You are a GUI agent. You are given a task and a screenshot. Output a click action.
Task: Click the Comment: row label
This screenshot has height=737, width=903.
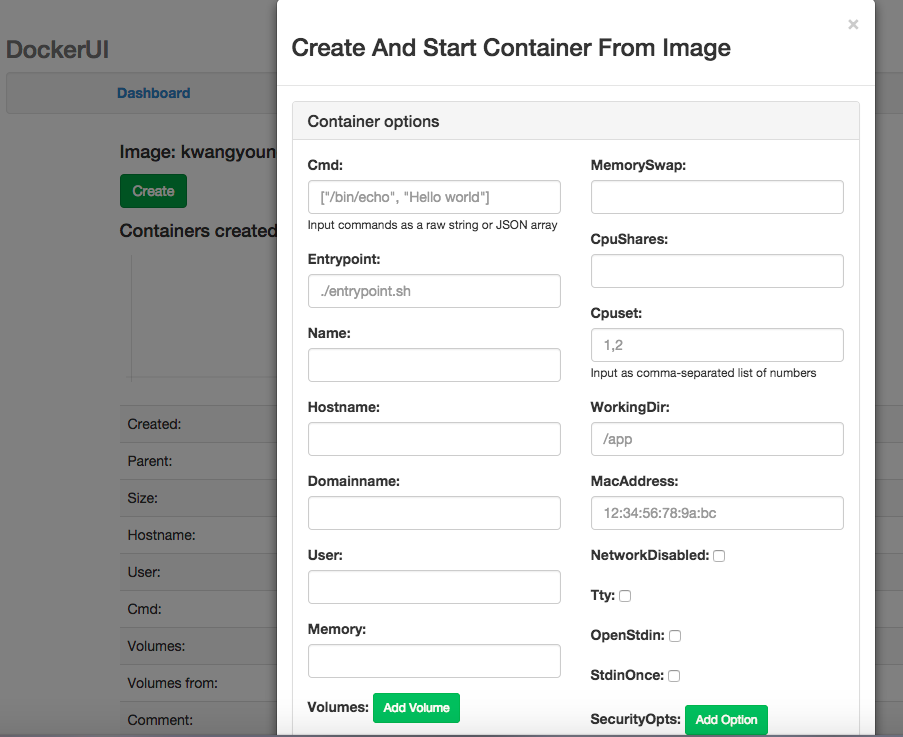pyautogui.click(x=160, y=720)
